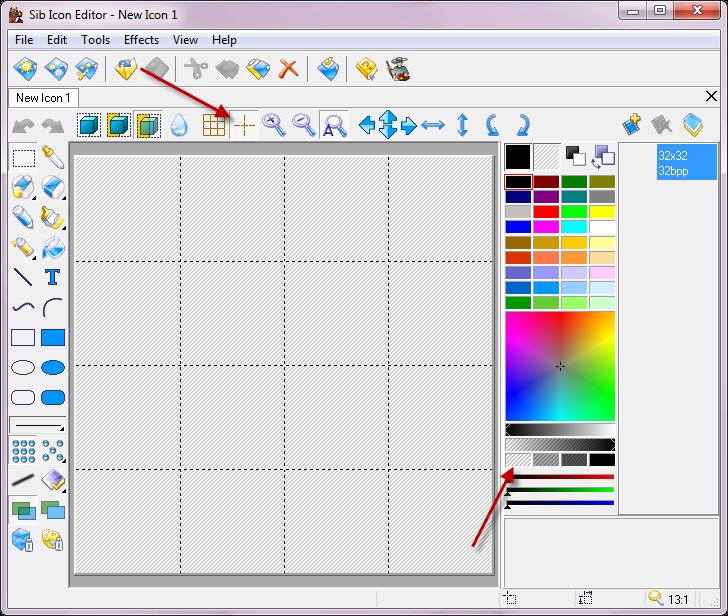This screenshot has height=616, width=728.
Task: Pick the Text tool
Action: (x=53, y=277)
